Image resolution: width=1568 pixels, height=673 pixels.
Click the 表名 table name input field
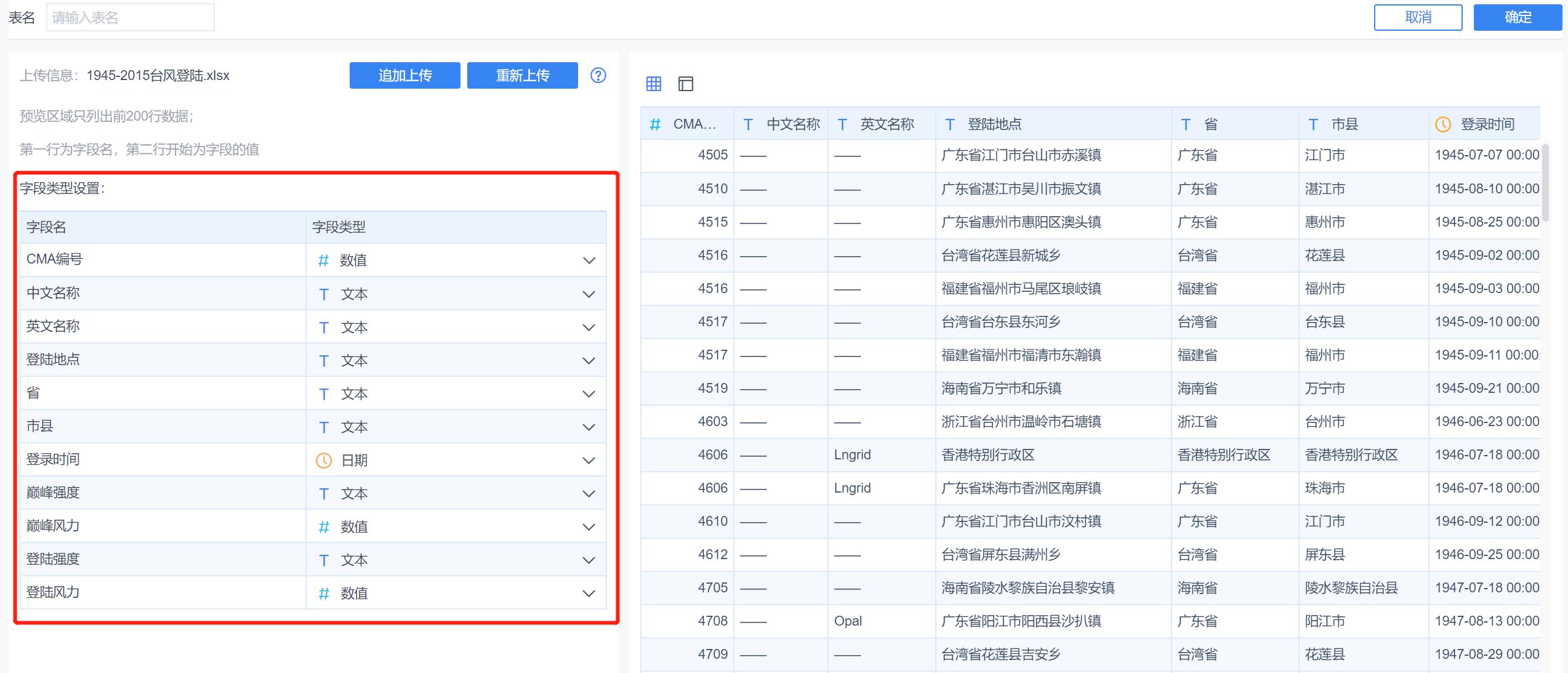130,17
